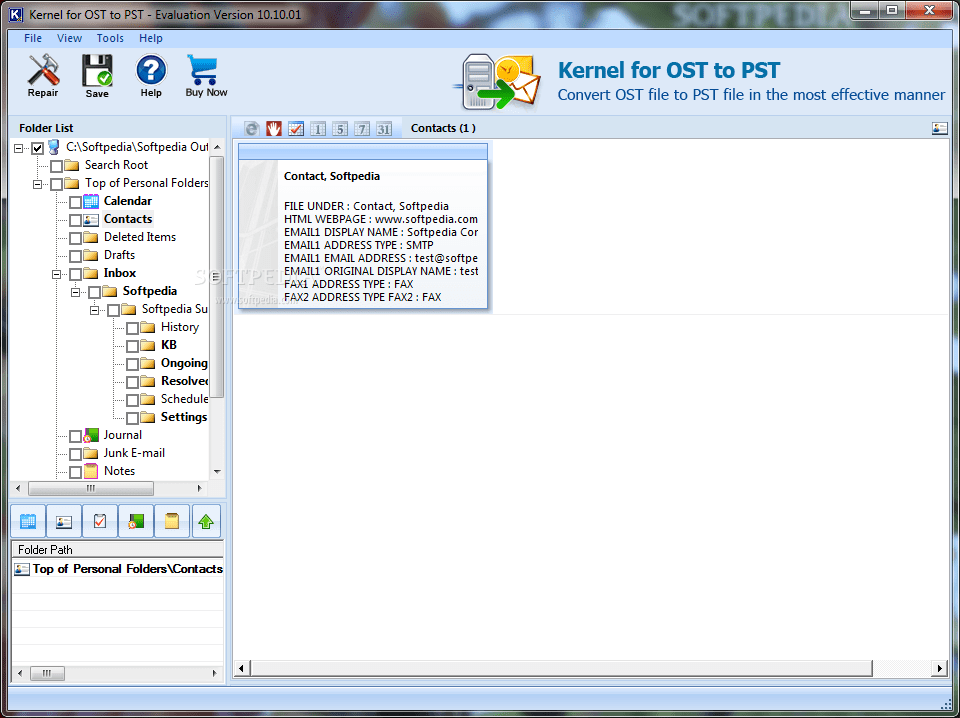The image size is (960, 718).
Task: Open Help via the question mark icon
Action: [151, 76]
